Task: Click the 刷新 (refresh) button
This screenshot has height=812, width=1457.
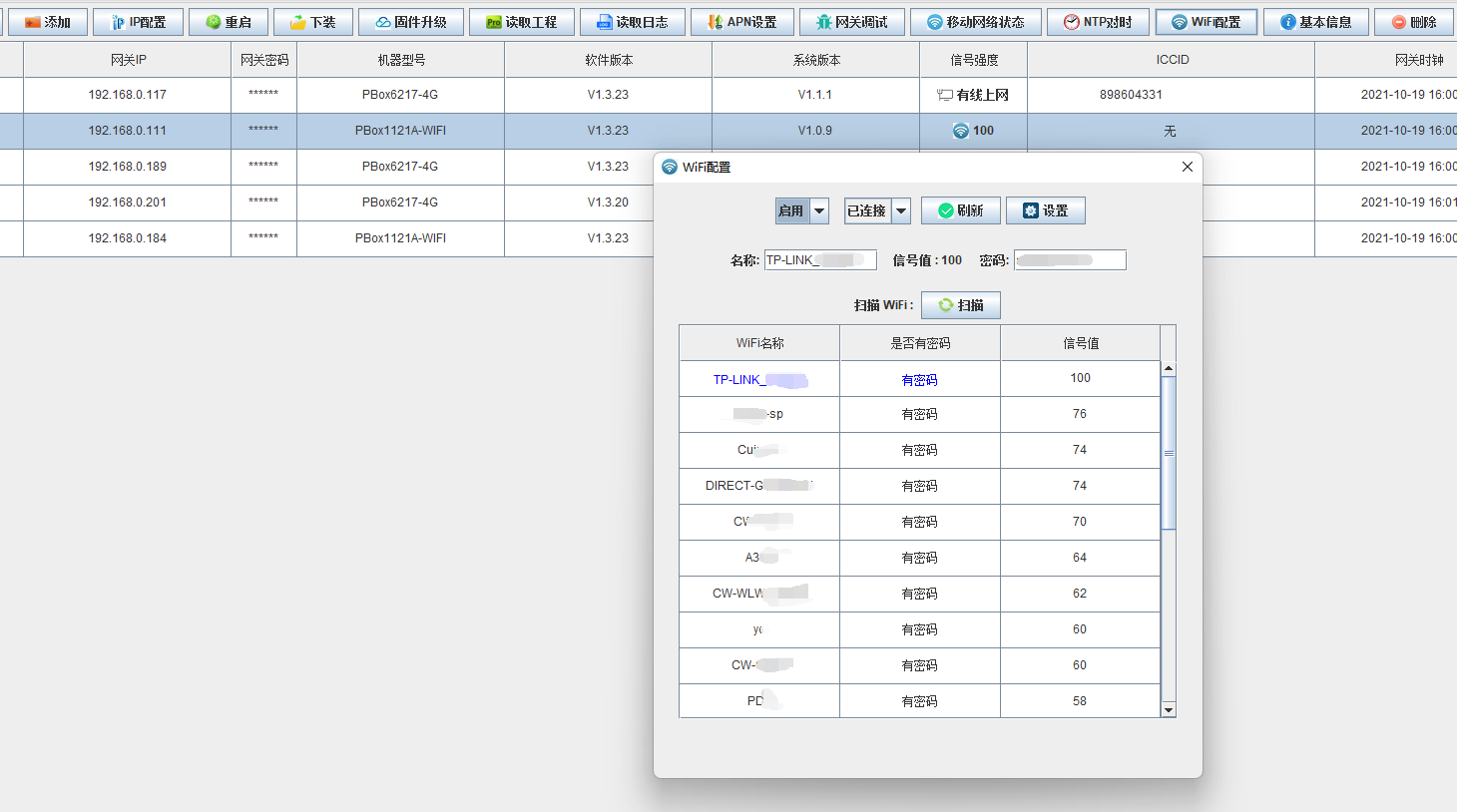Action: 961,210
